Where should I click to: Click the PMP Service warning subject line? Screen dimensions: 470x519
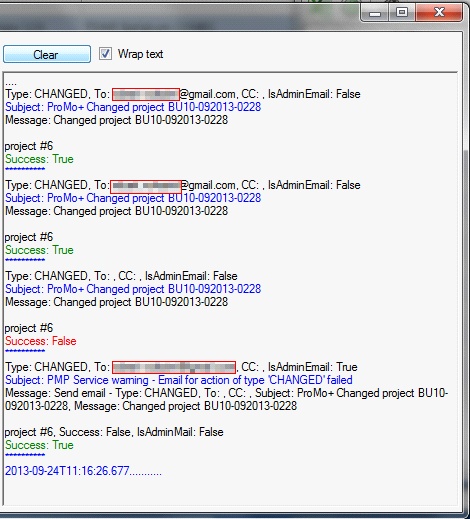(x=179, y=380)
